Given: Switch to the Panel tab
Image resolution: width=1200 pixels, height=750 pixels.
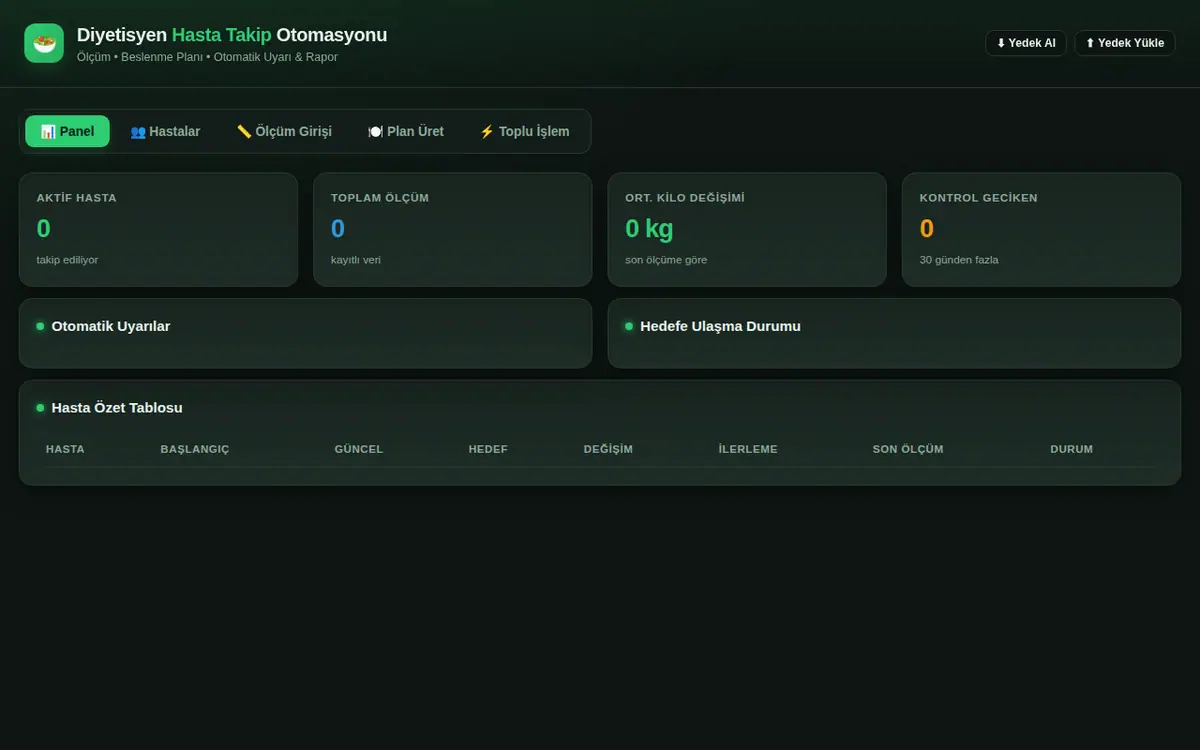Looking at the screenshot, I should (x=67, y=131).
